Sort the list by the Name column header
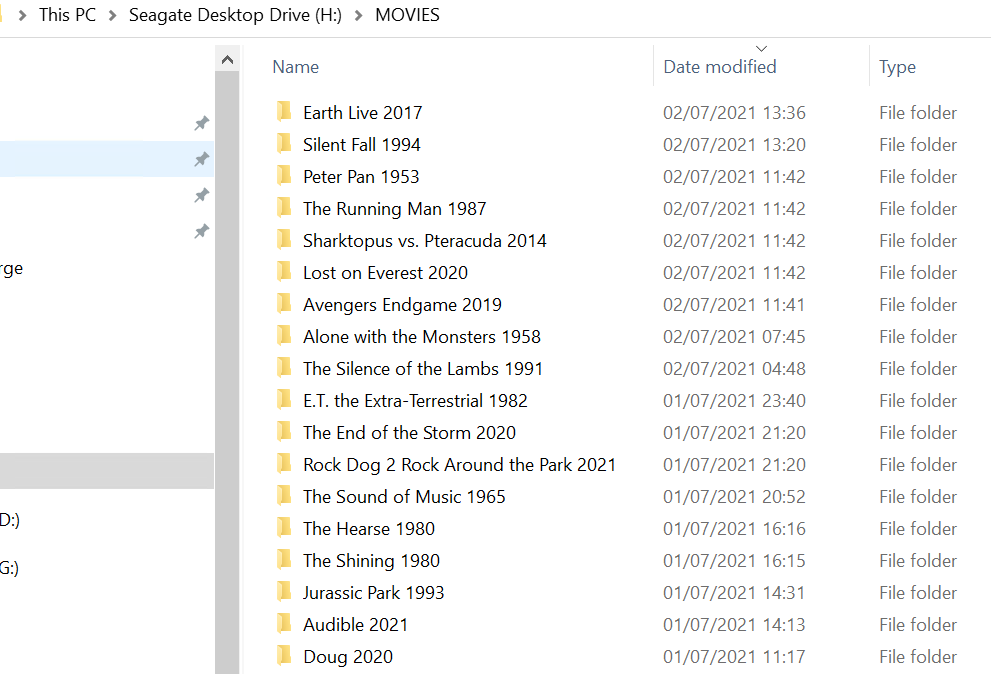The image size is (991, 674). 295,67
